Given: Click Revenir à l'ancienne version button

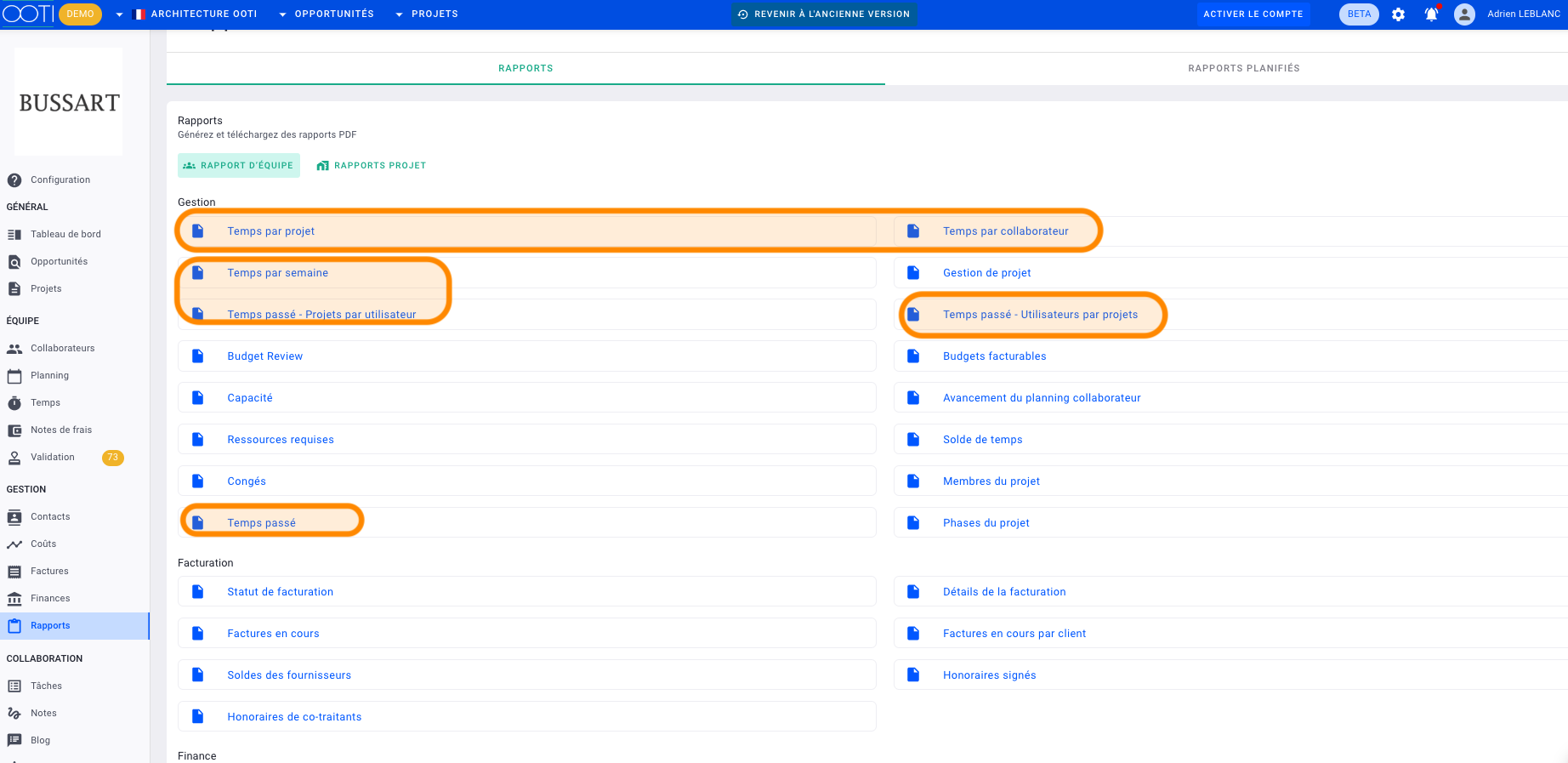Looking at the screenshot, I should click(x=824, y=14).
